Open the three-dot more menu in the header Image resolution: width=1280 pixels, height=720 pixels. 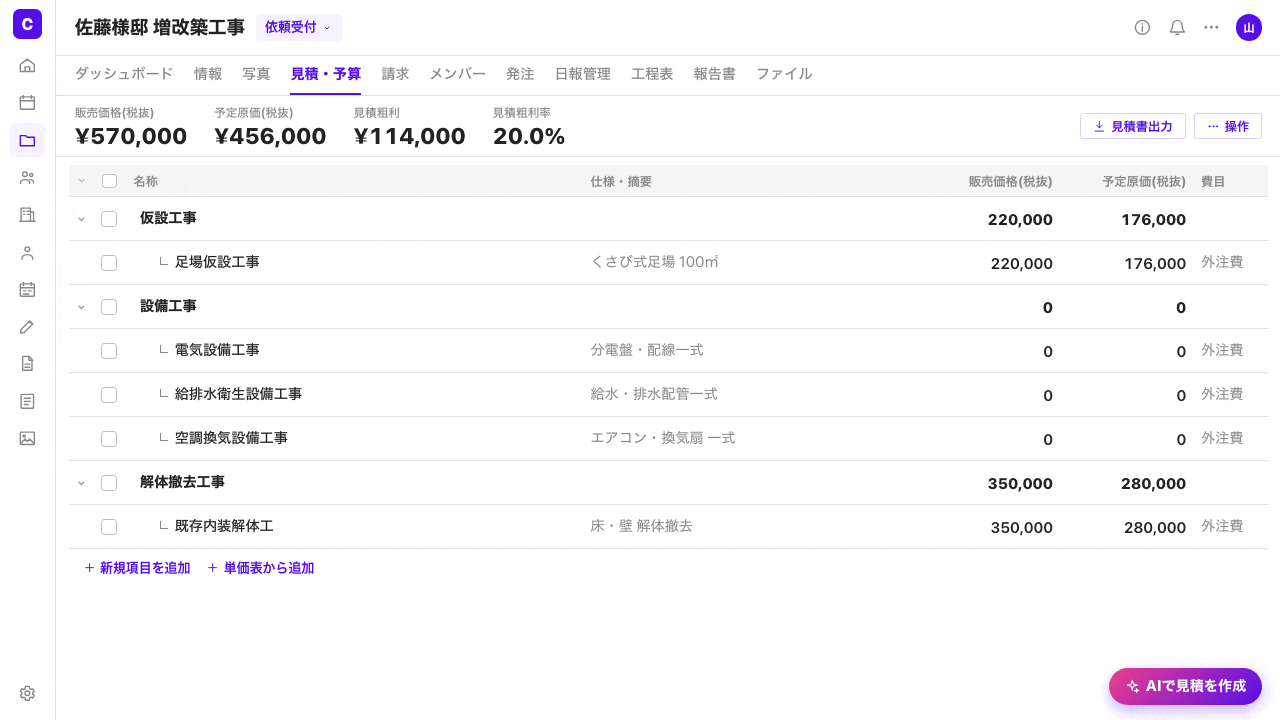tap(1211, 27)
